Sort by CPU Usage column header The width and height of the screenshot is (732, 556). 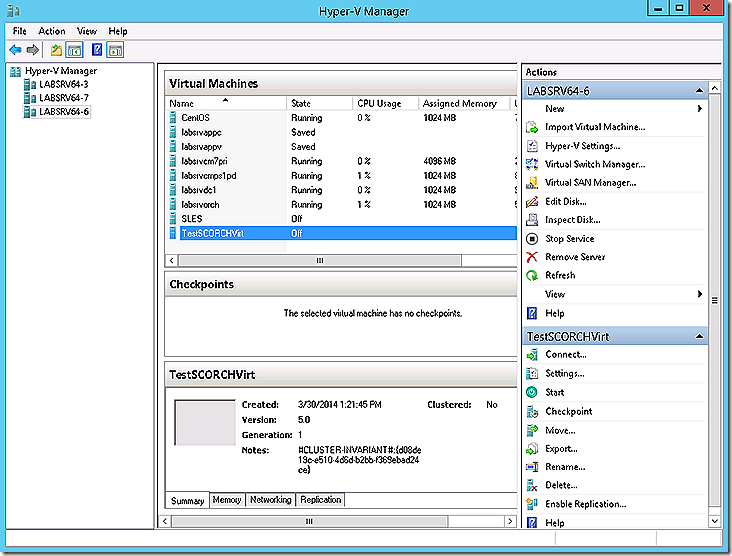click(386, 103)
